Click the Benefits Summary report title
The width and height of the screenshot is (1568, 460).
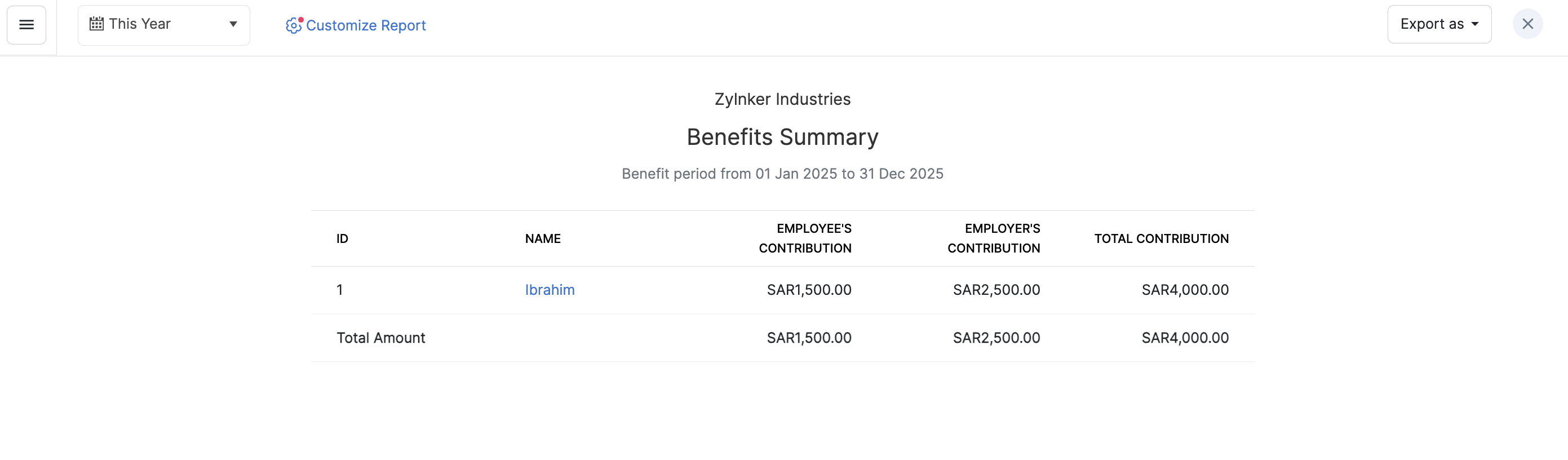[782, 138]
